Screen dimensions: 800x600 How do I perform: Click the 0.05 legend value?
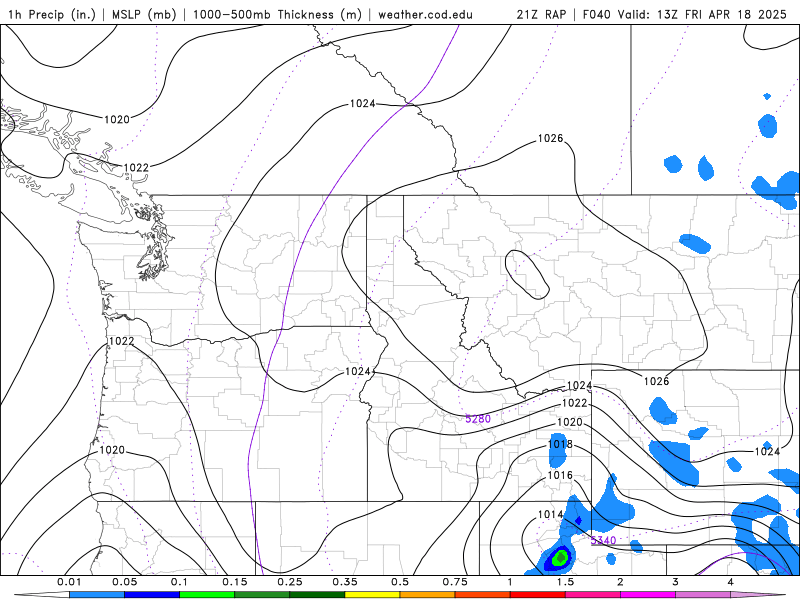(x=124, y=582)
